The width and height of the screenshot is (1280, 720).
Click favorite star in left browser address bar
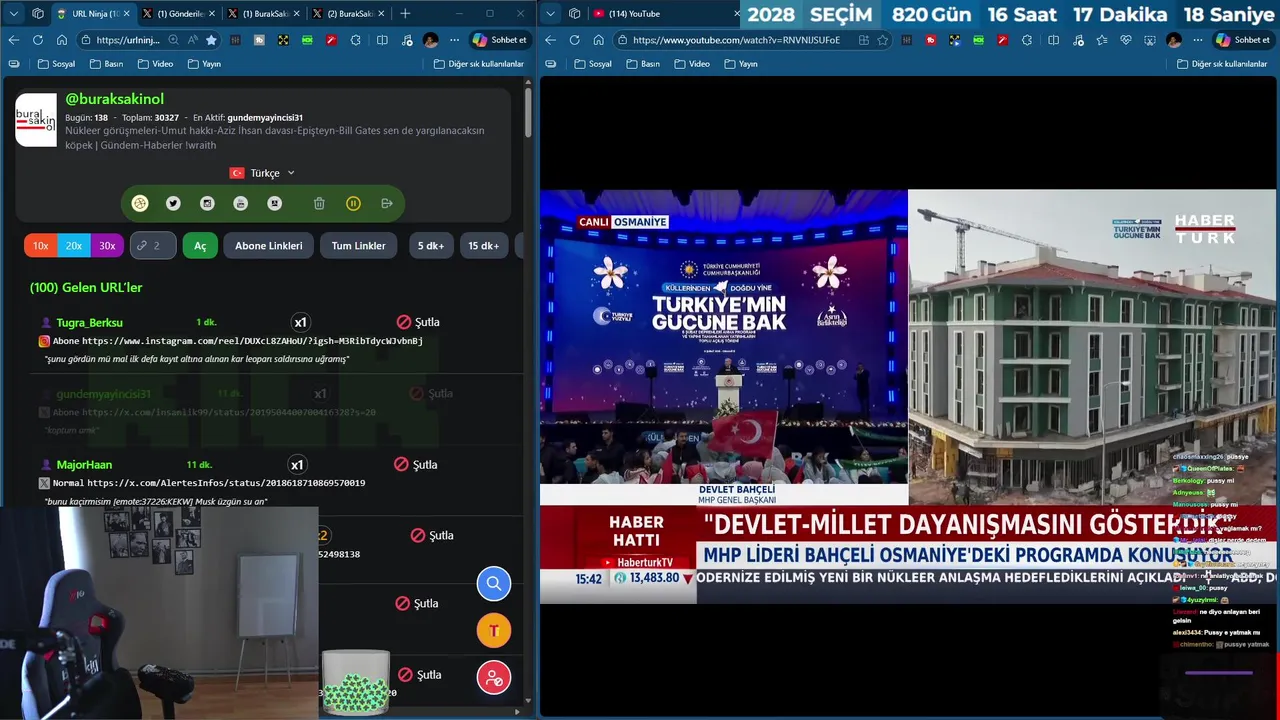click(211, 40)
